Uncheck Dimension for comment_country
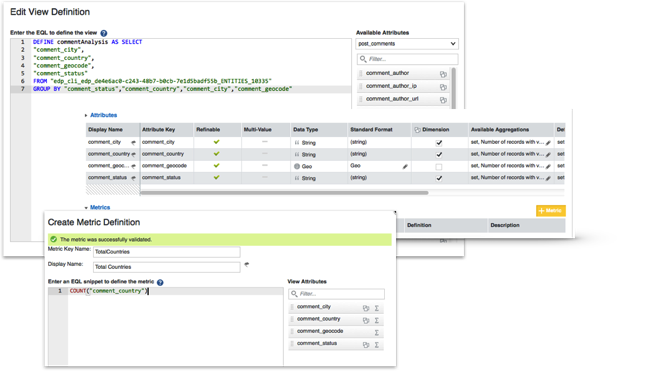This screenshot has width=650, height=371. click(439, 155)
